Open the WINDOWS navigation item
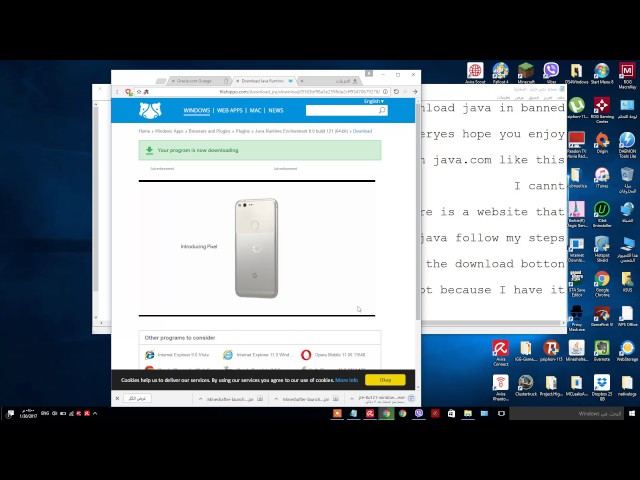Viewport: 640px width, 480px height. pyautogui.click(x=197, y=110)
